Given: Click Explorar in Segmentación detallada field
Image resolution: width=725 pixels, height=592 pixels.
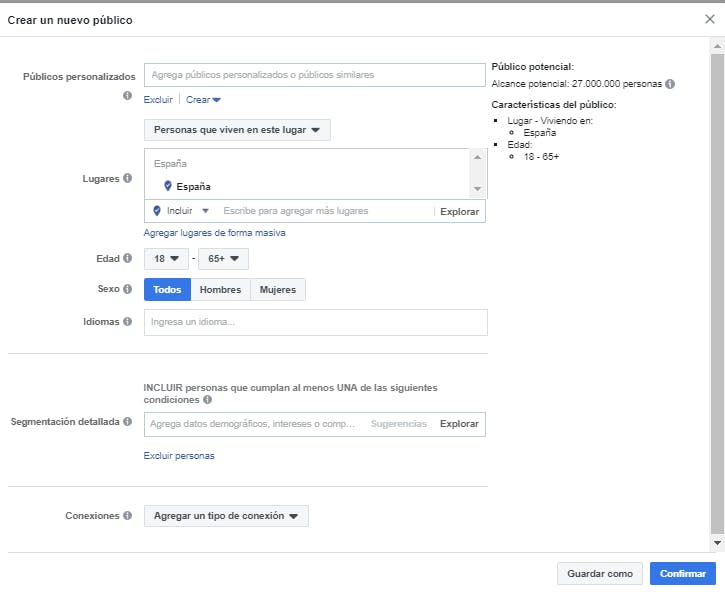Looking at the screenshot, I should coord(459,424).
